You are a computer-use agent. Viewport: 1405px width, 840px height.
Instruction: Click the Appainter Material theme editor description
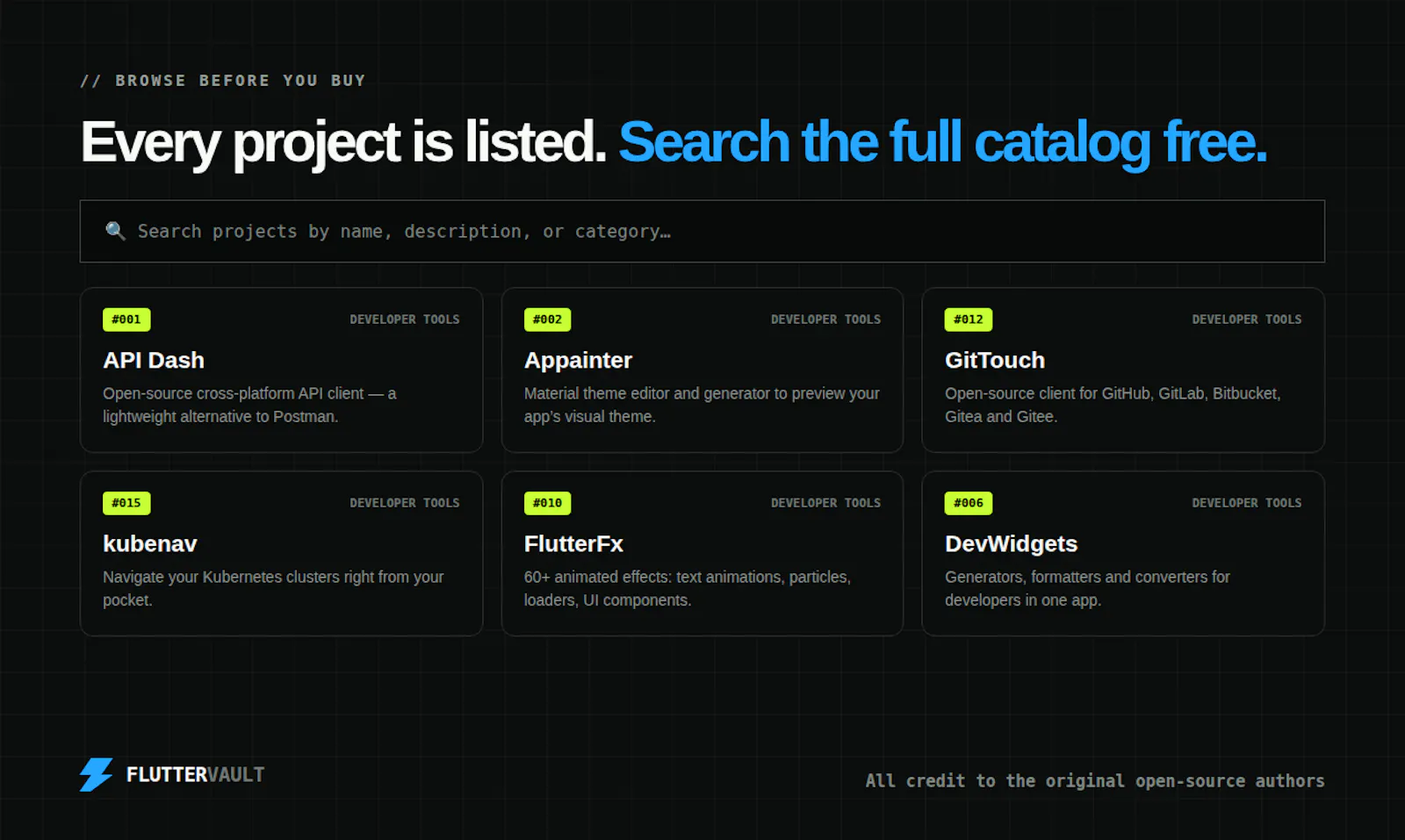click(702, 405)
